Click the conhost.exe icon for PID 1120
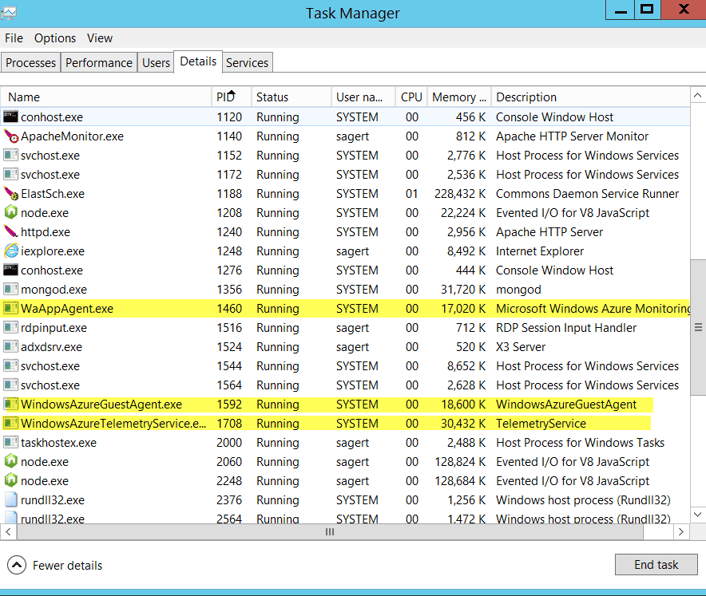706x596 pixels. 10,117
